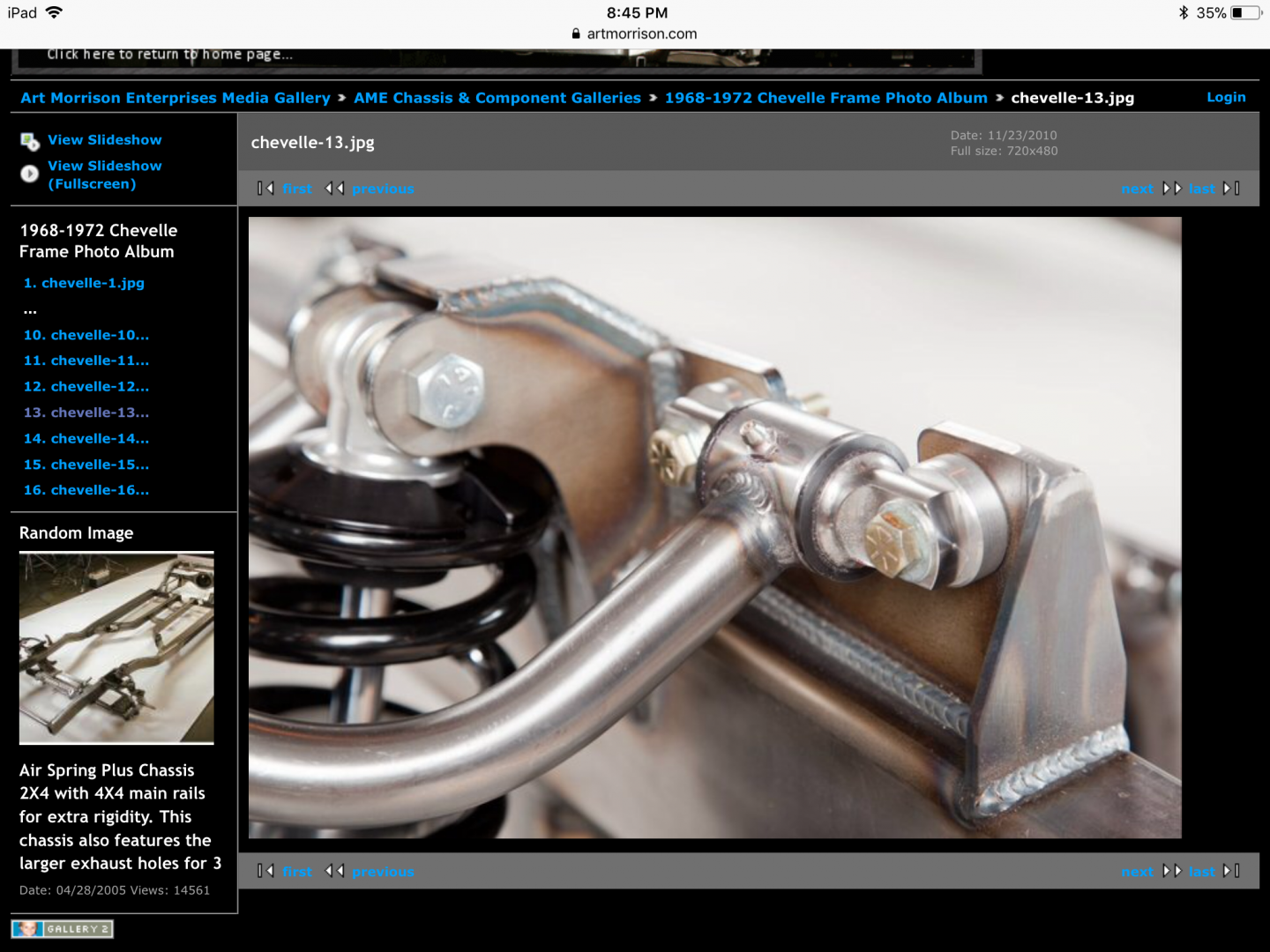Click the fullscreen slideshow play icon
This screenshot has height=952, width=1270.
(30, 174)
